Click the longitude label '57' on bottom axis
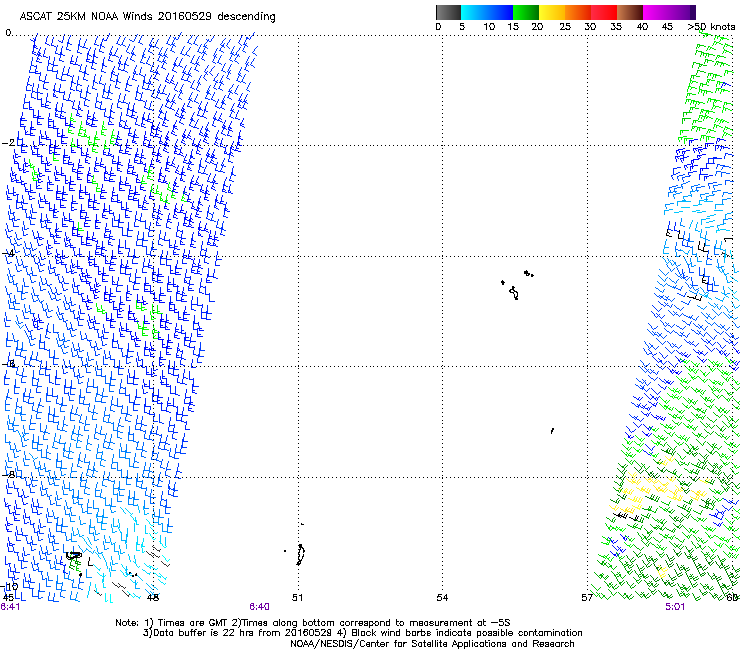The height and width of the screenshot is (650, 740). click(x=587, y=598)
